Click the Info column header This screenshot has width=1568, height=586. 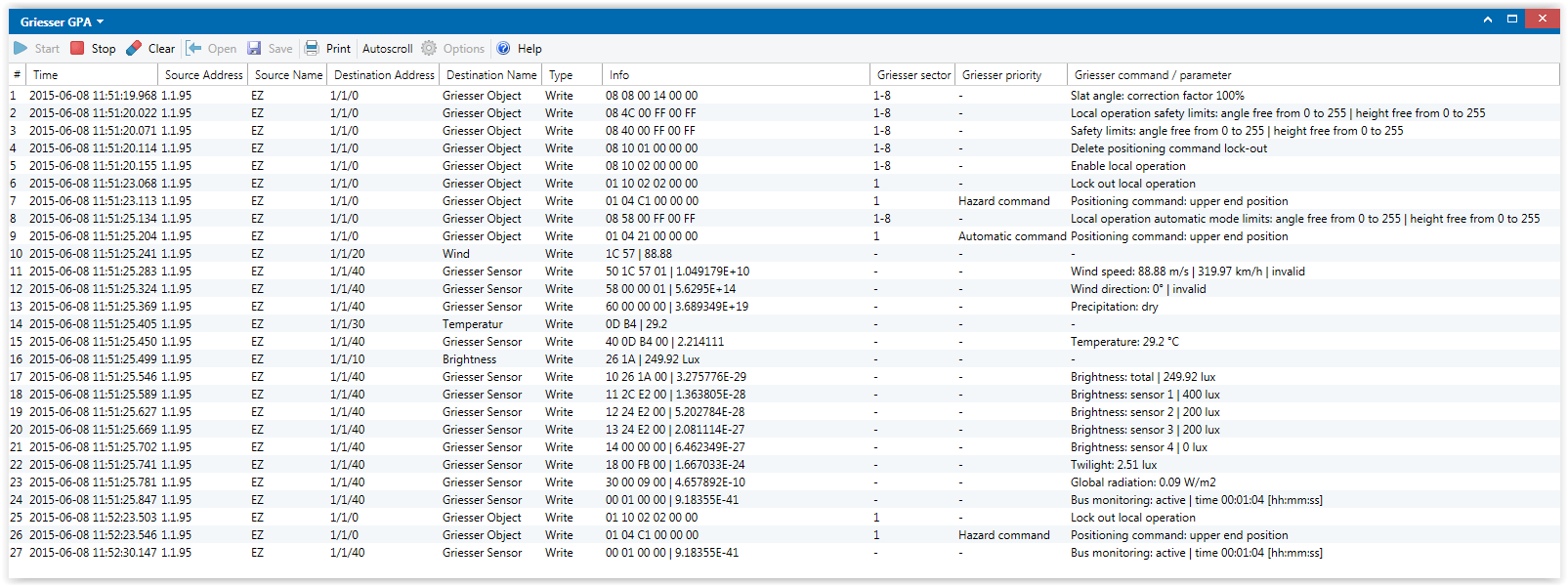[736, 75]
